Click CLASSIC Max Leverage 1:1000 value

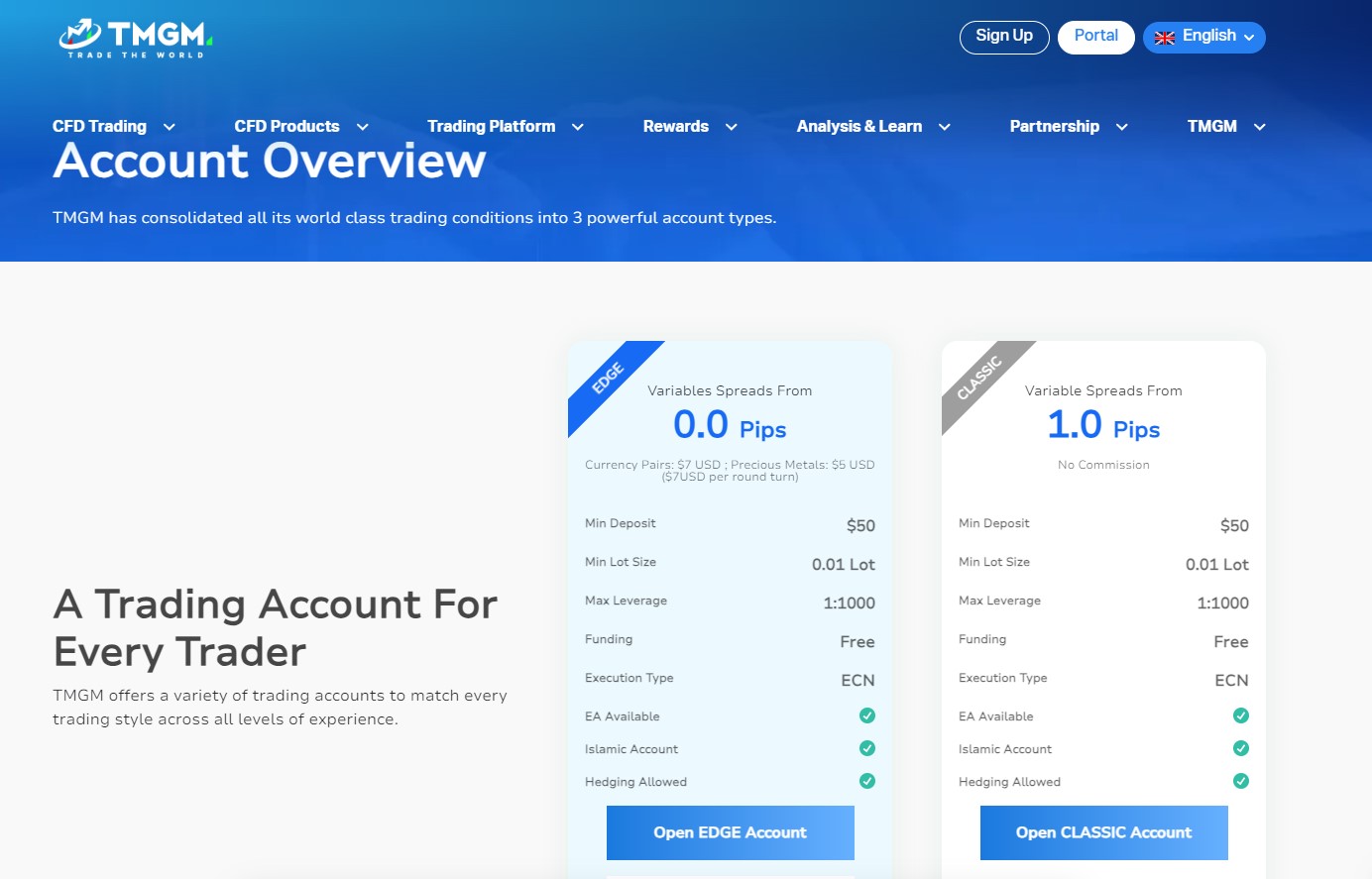1223,604
